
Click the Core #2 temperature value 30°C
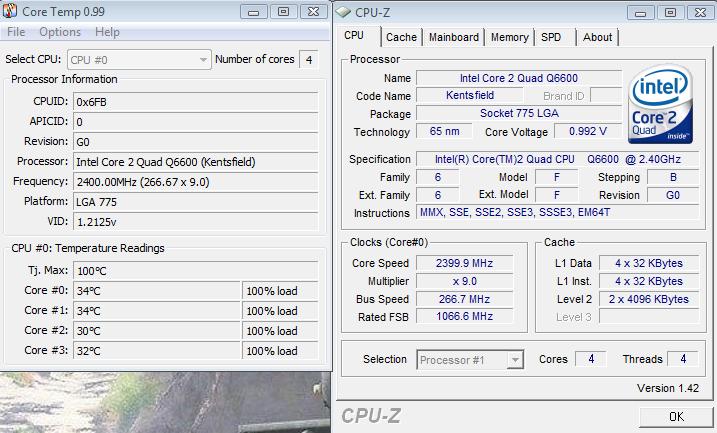click(157, 331)
